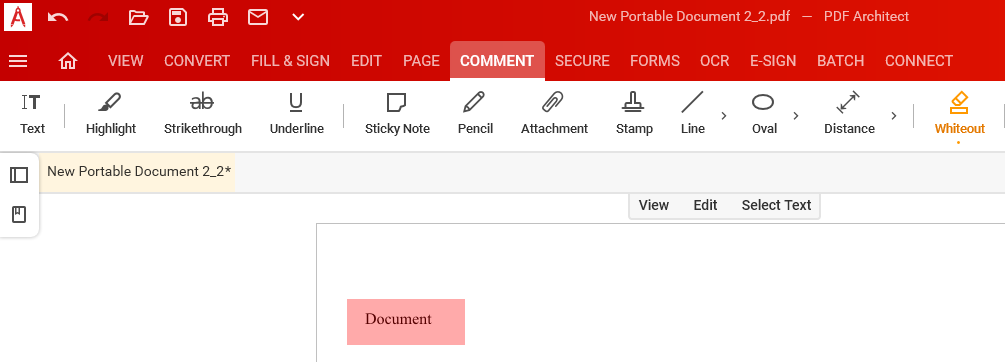
Task: Click the PDF Architect logo icon
Action: [x=18, y=17]
